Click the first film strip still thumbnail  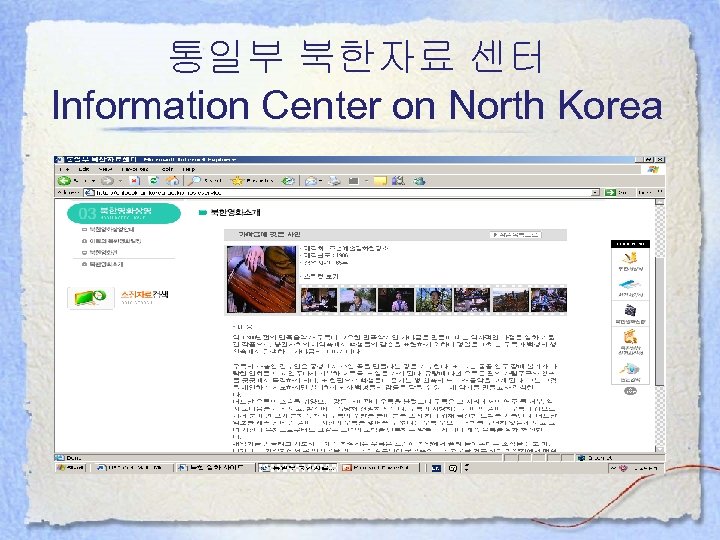pos(319,300)
